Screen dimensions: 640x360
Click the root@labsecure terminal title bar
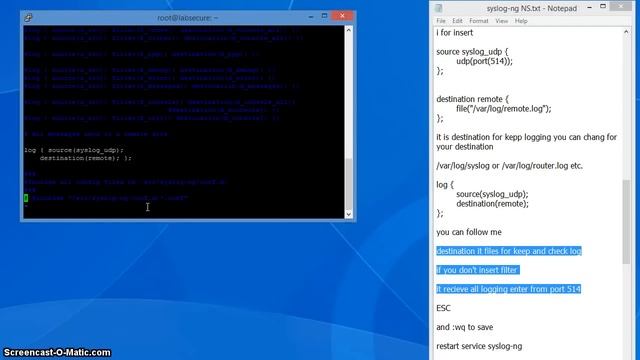point(188,18)
